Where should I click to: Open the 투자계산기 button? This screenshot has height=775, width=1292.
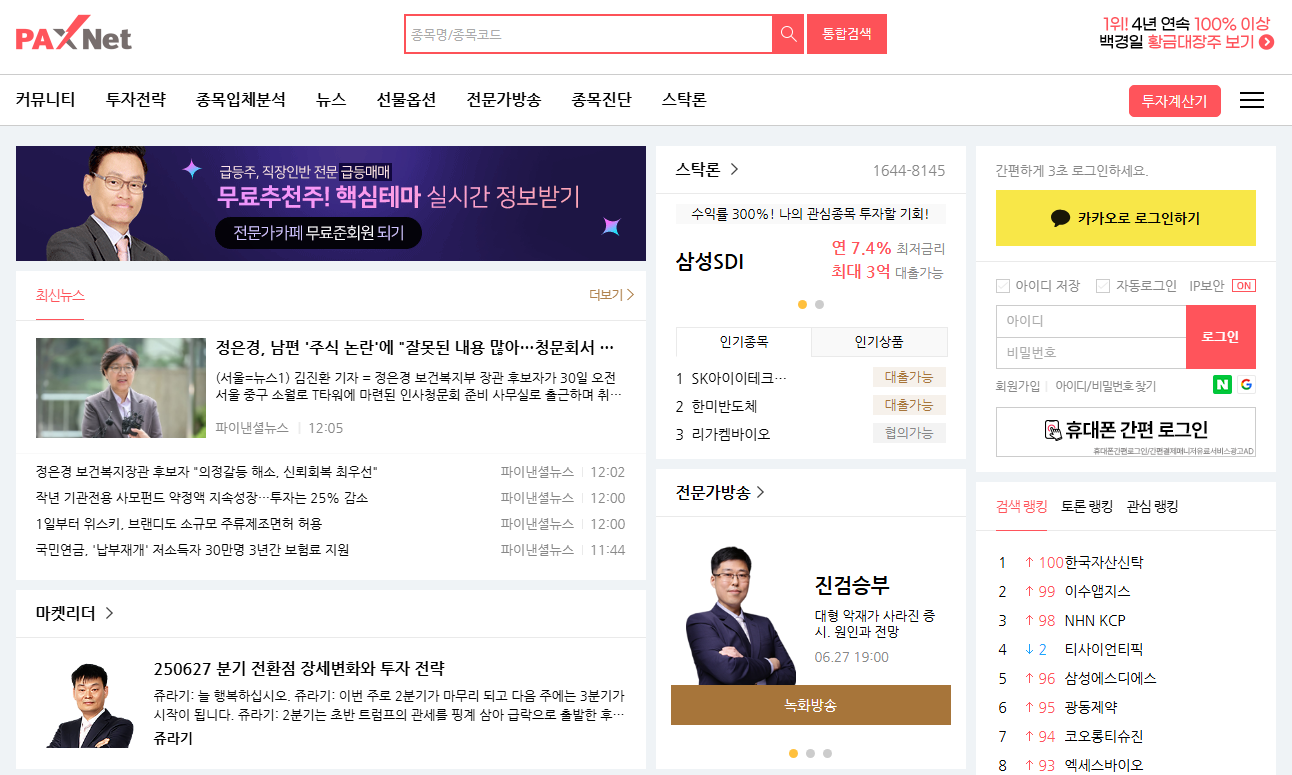click(x=1175, y=101)
